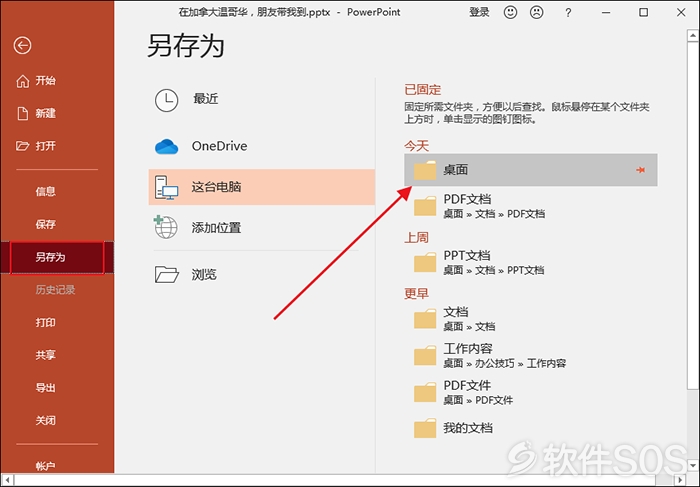Select the PPT文档 folder name
The height and width of the screenshot is (487, 700).
(x=467, y=255)
